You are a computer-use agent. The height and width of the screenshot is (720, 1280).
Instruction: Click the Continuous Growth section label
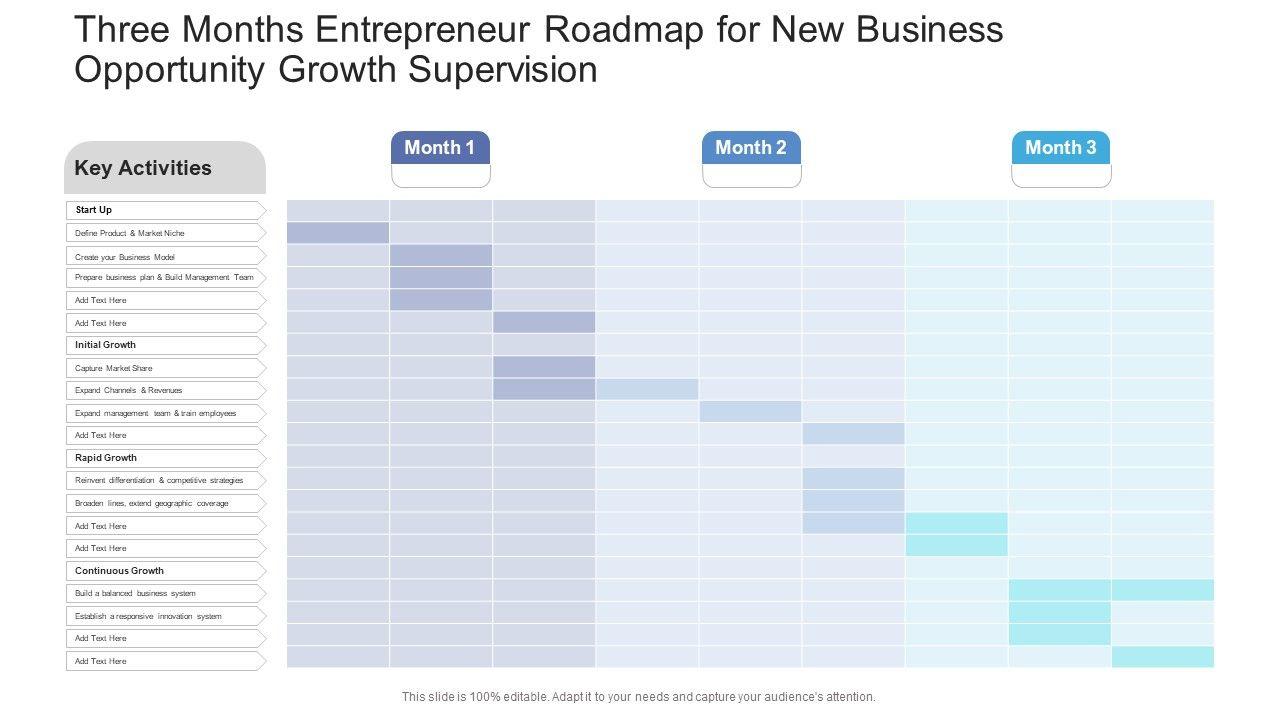[x=119, y=571]
